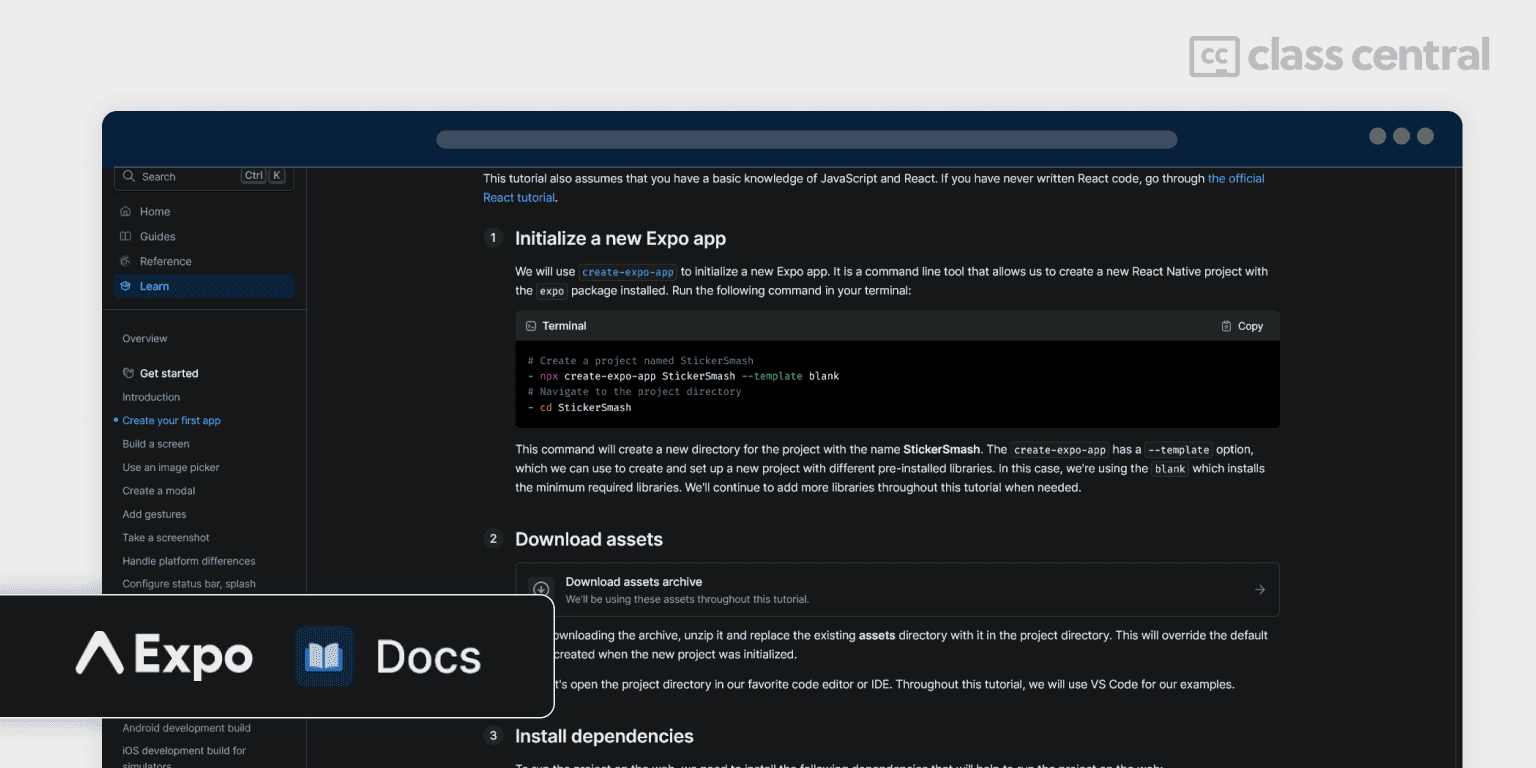
Task: Open Create a modal page
Action: (159, 491)
